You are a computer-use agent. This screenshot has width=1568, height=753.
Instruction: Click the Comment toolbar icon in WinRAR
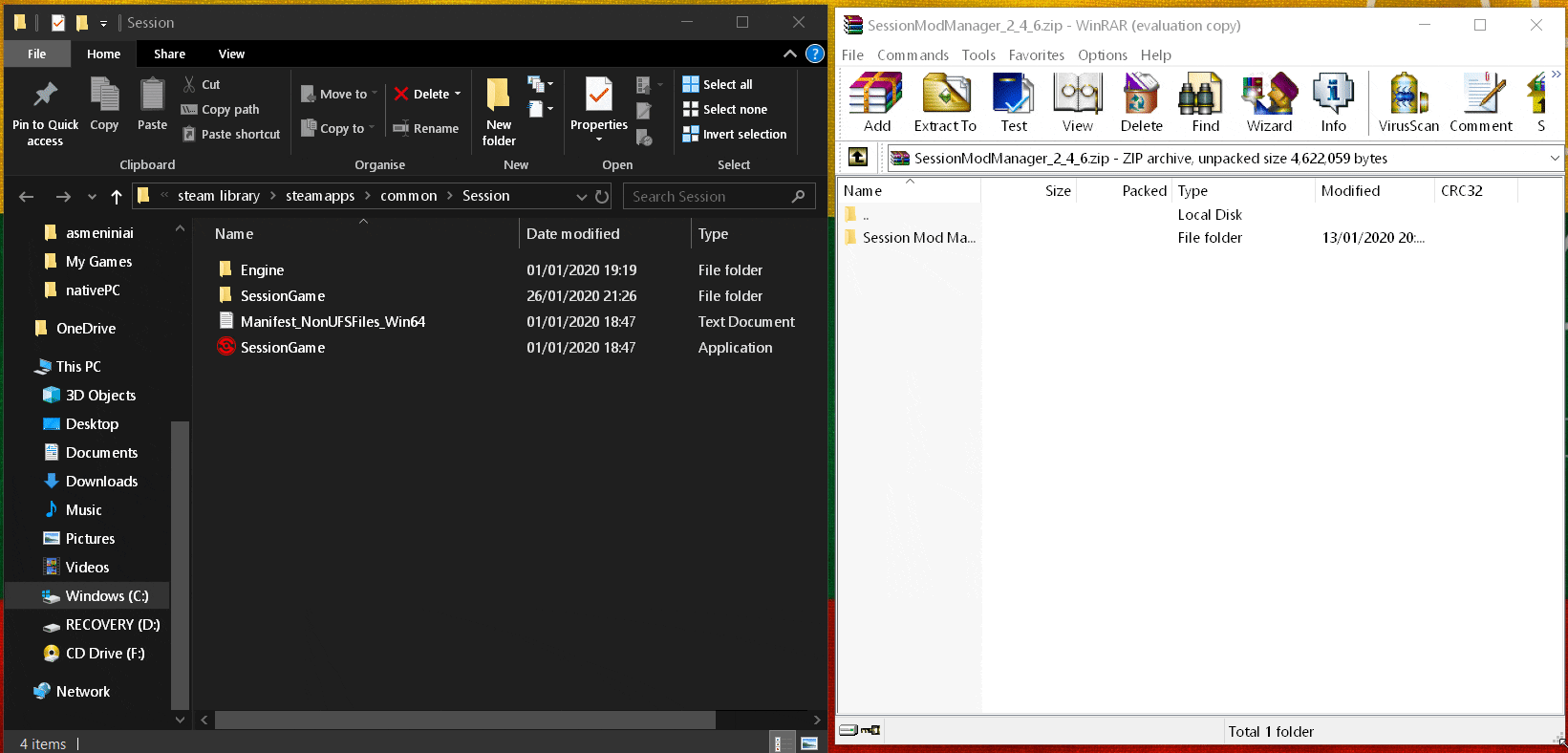(x=1481, y=102)
